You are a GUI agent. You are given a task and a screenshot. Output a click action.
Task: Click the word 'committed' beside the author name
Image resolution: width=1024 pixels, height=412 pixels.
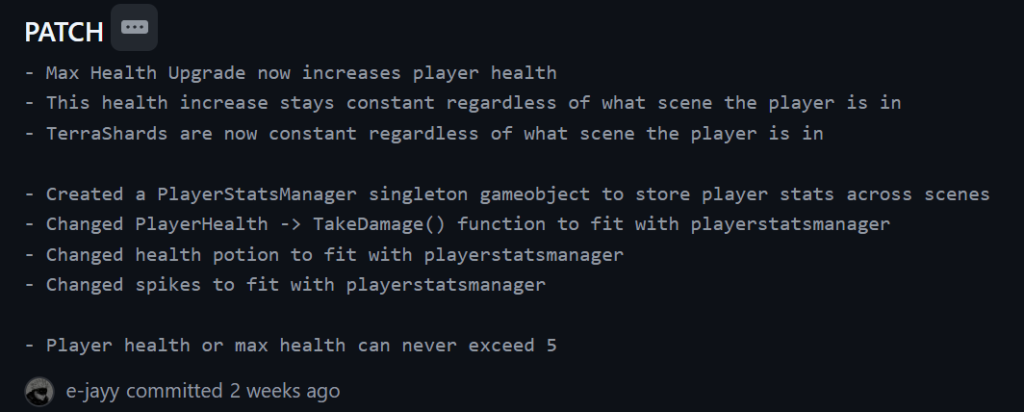pos(174,391)
